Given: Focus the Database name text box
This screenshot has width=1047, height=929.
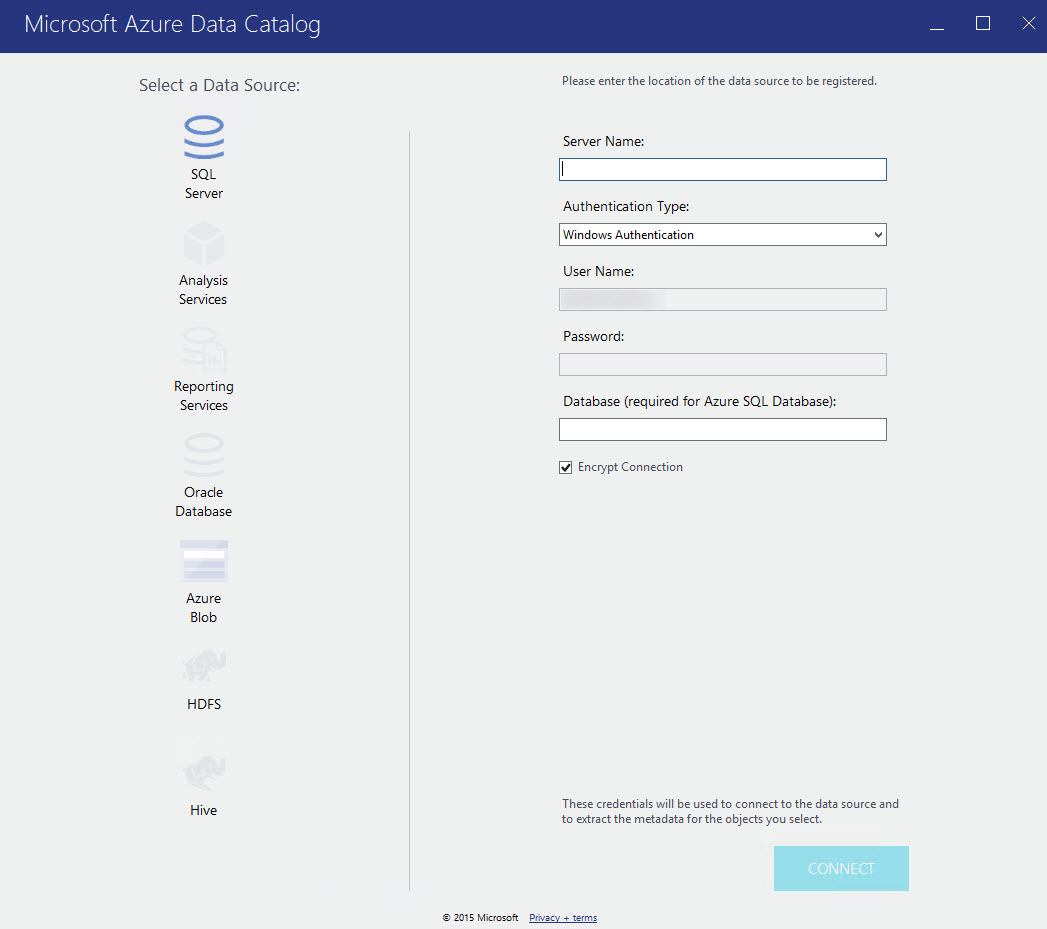Looking at the screenshot, I should pyautogui.click(x=722, y=429).
